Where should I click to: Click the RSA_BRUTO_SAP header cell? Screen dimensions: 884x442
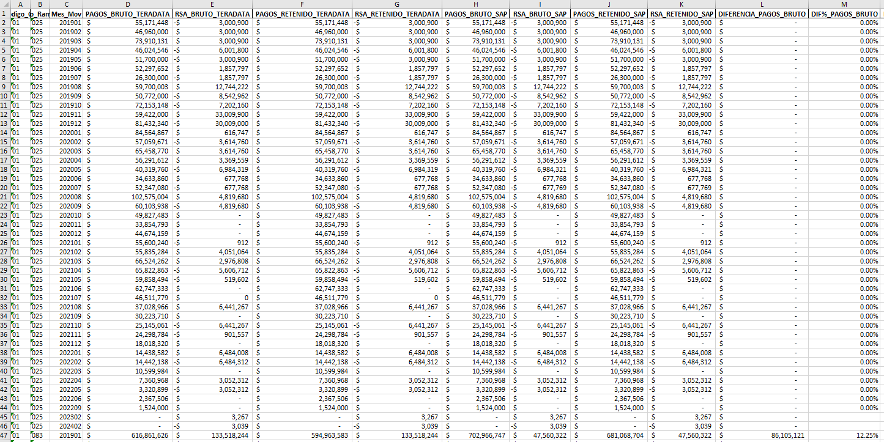pyautogui.click(x=540, y=13)
